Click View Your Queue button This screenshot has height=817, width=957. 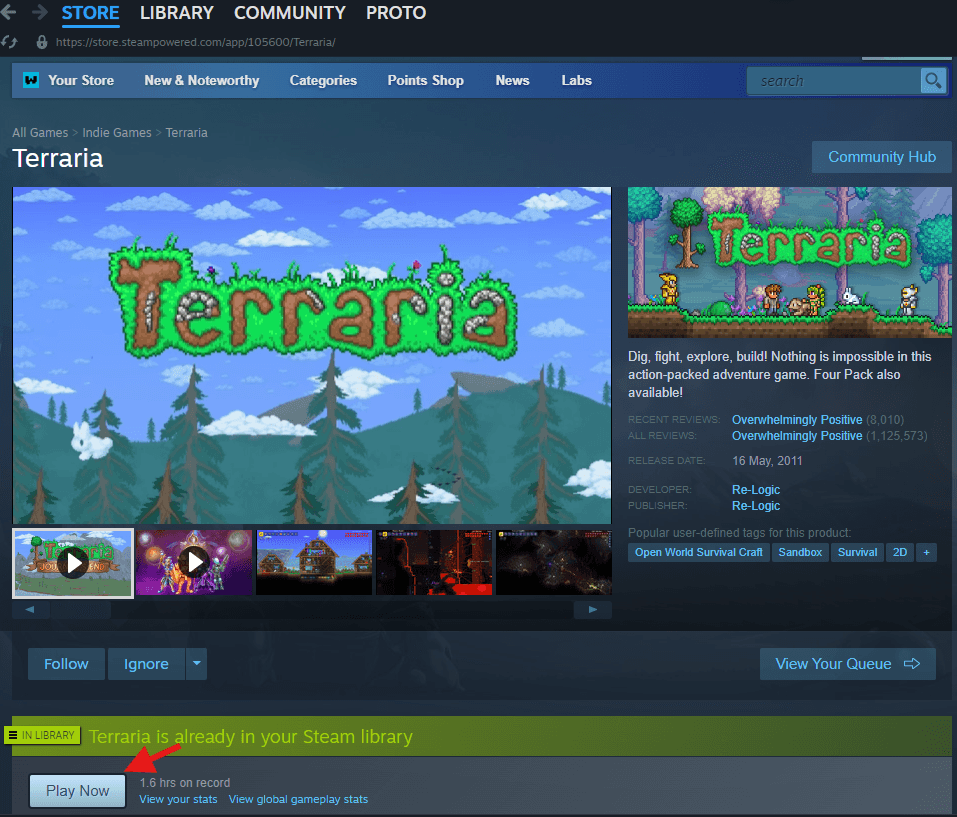point(847,663)
